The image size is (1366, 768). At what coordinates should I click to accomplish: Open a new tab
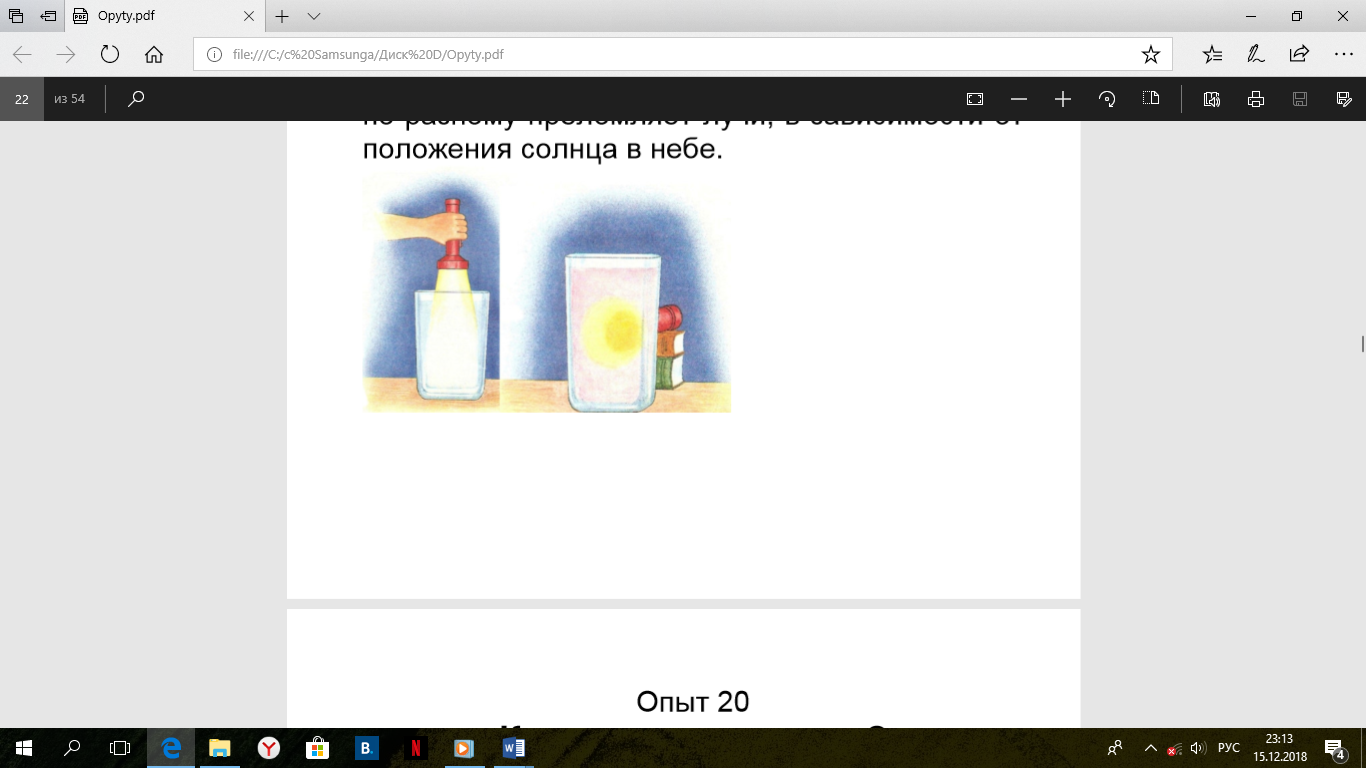[x=282, y=16]
